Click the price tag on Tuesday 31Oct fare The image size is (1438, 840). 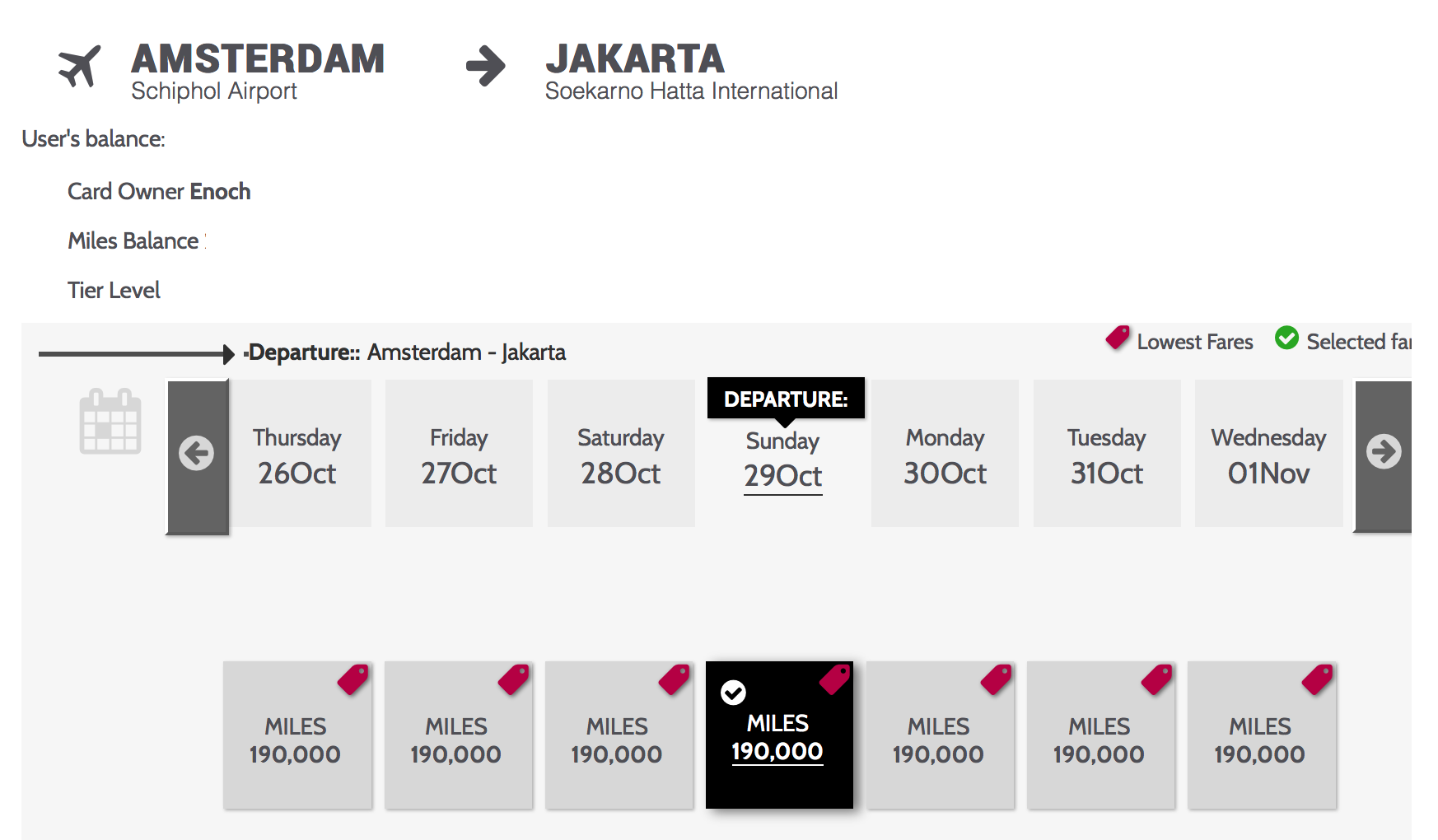(1157, 679)
